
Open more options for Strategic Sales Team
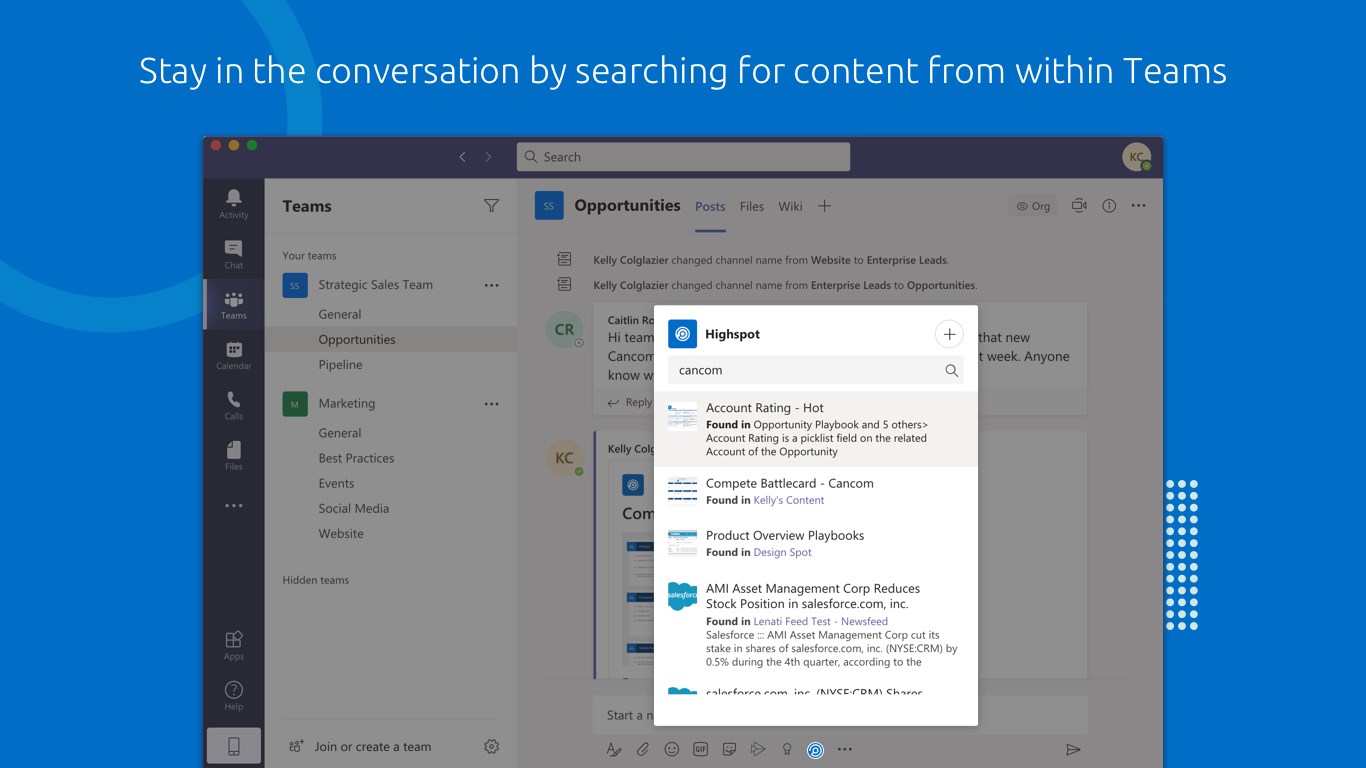tap(491, 285)
